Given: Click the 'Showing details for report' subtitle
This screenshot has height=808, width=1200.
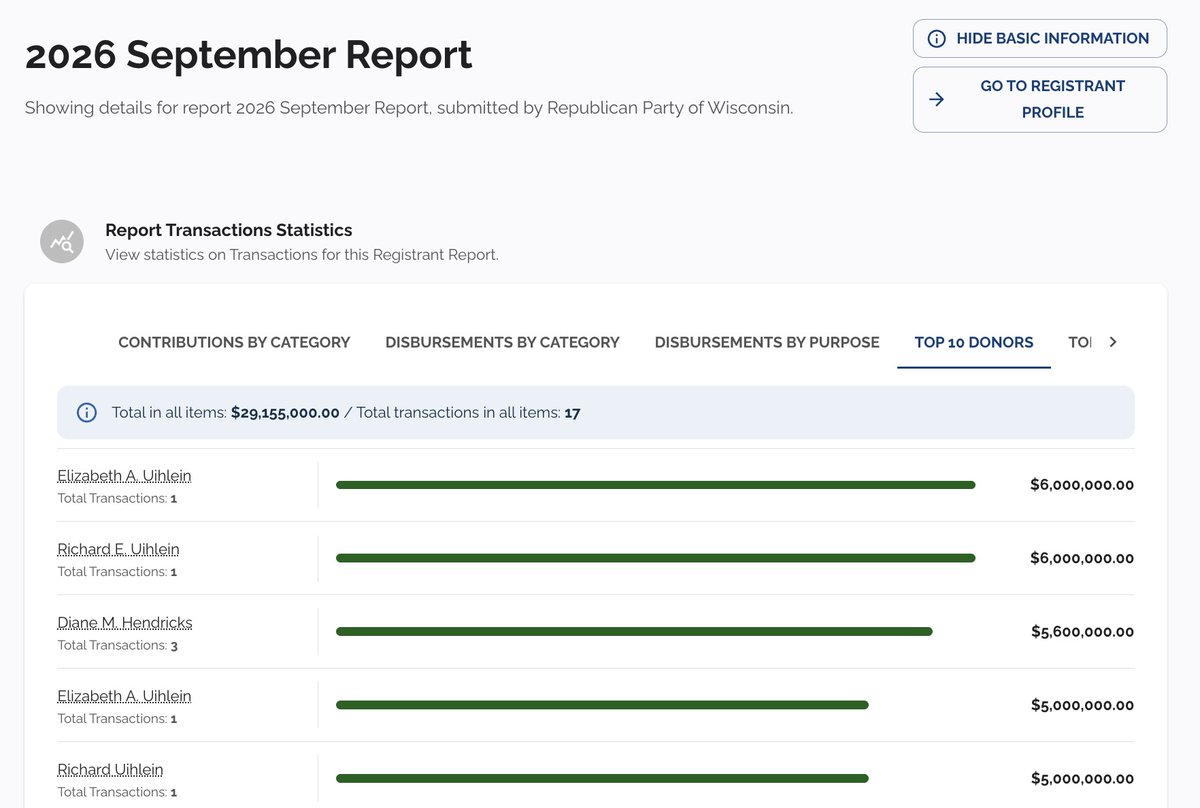Looking at the screenshot, I should tap(409, 107).
